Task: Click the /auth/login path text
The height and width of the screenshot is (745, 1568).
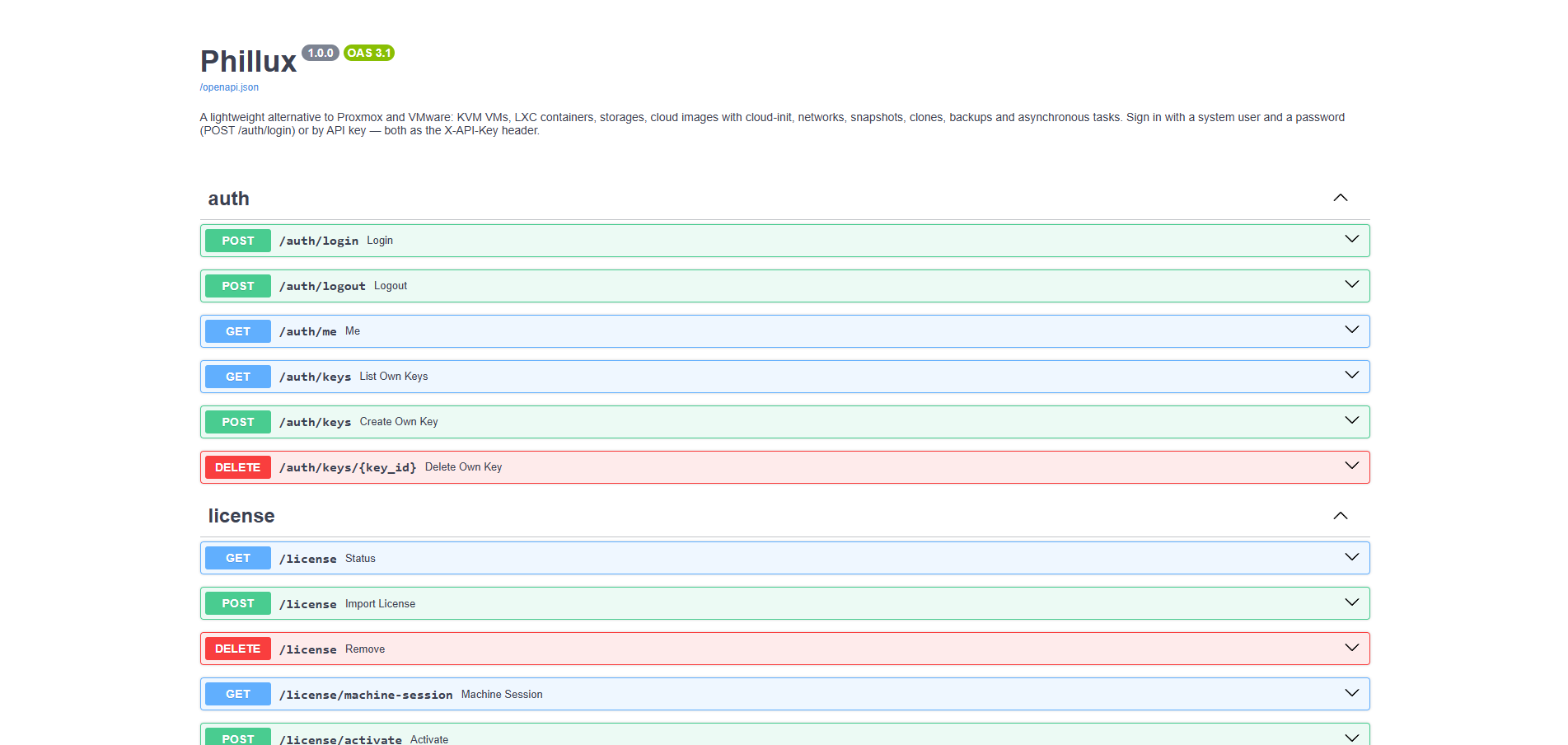Action: pyautogui.click(x=319, y=241)
